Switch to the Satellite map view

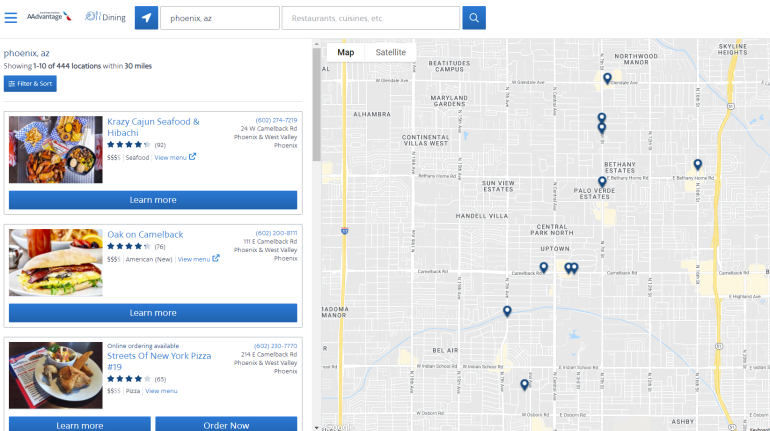(x=390, y=52)
